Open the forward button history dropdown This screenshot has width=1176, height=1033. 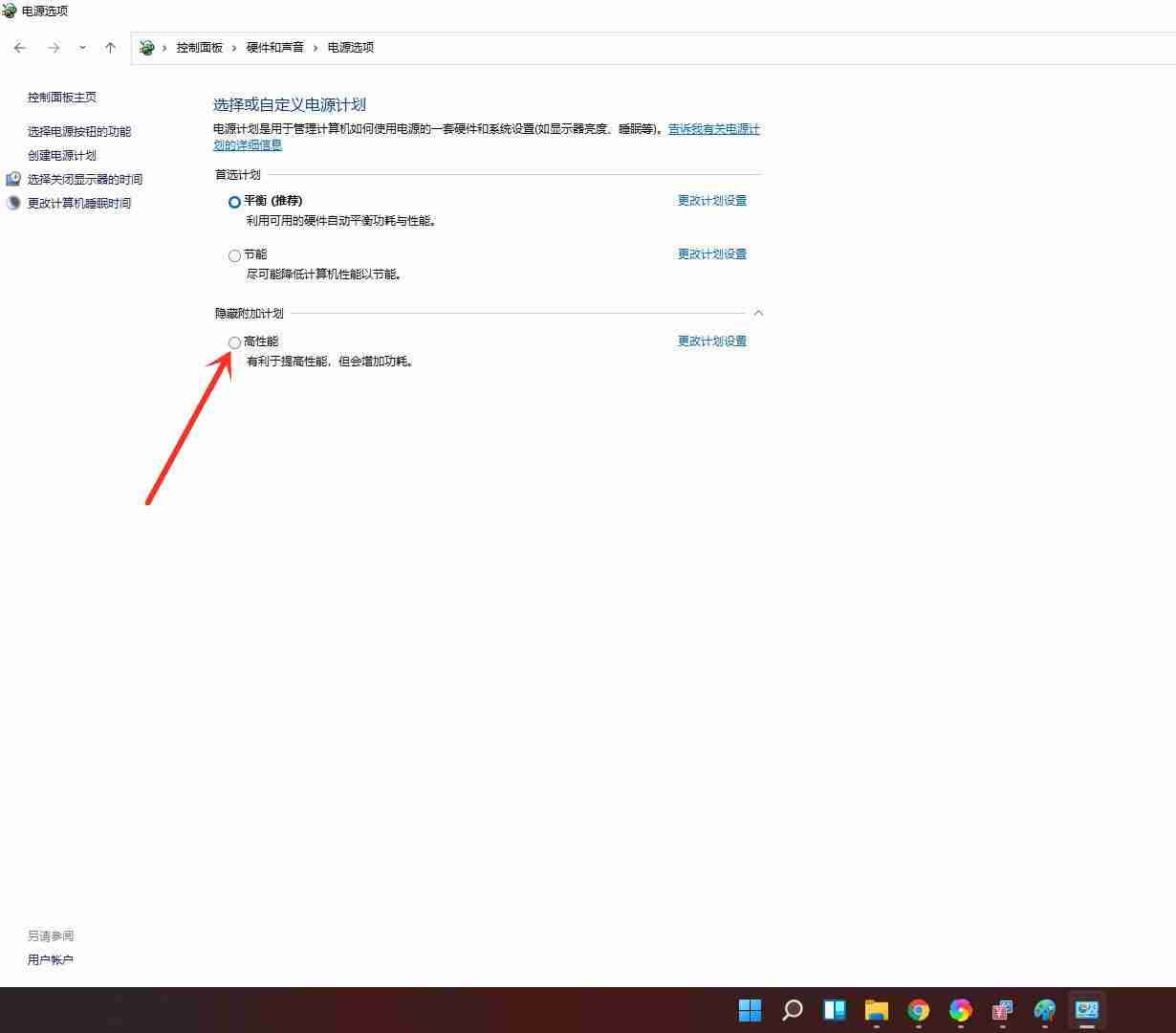[x=82, y=47]
